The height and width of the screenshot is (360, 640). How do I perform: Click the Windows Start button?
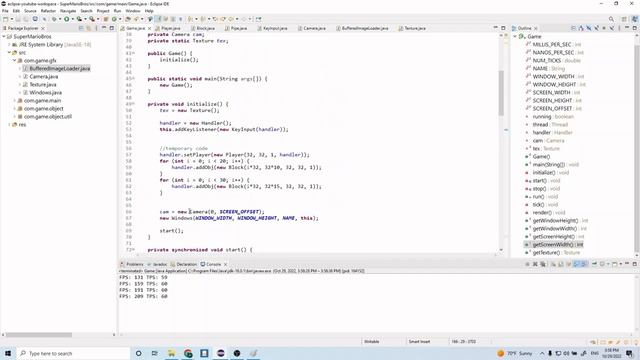click(8, 353)
